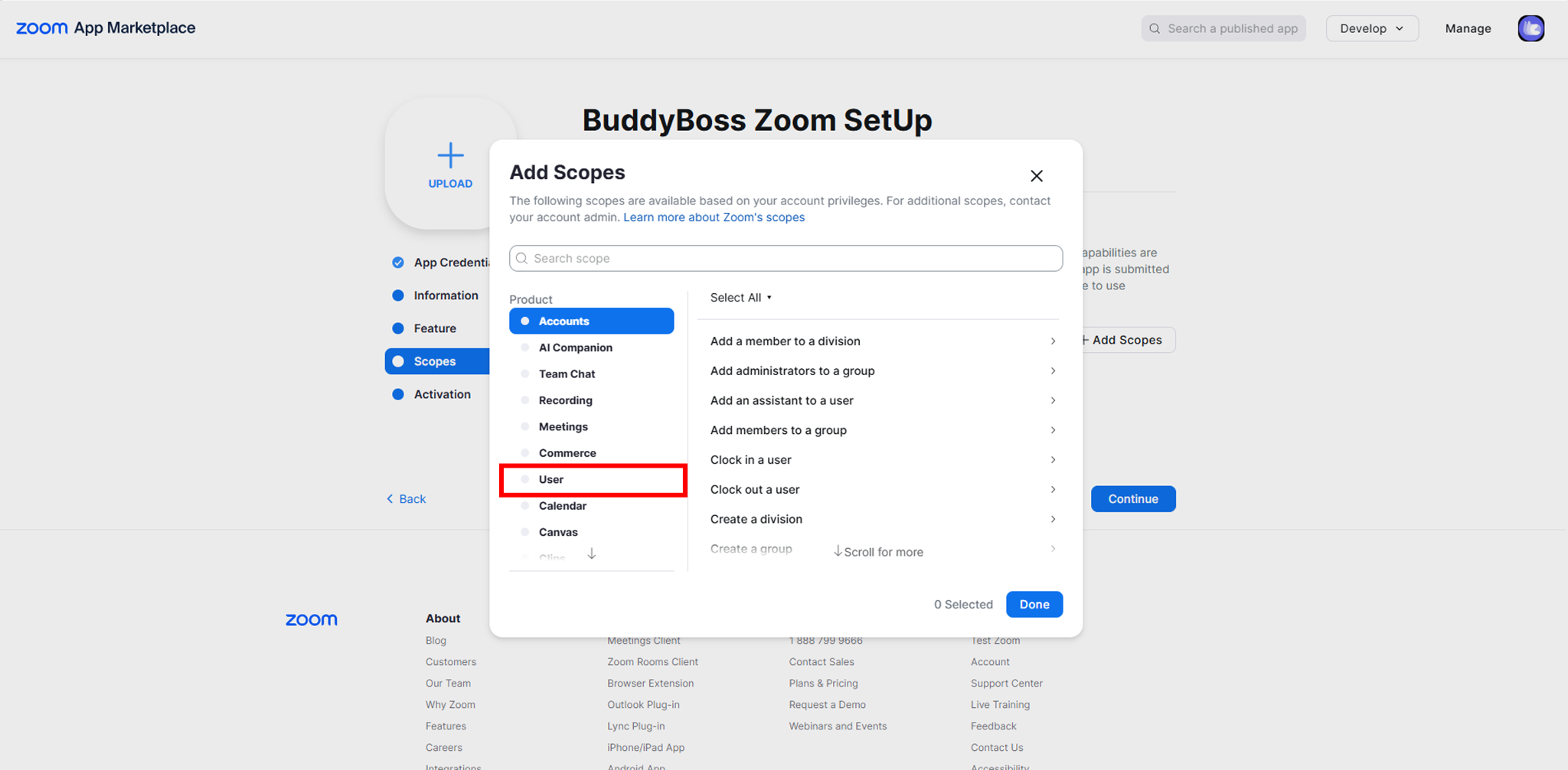Open the user profile avatar
The height and width of the screenshot is (770, 1568).
(1530, 28)
